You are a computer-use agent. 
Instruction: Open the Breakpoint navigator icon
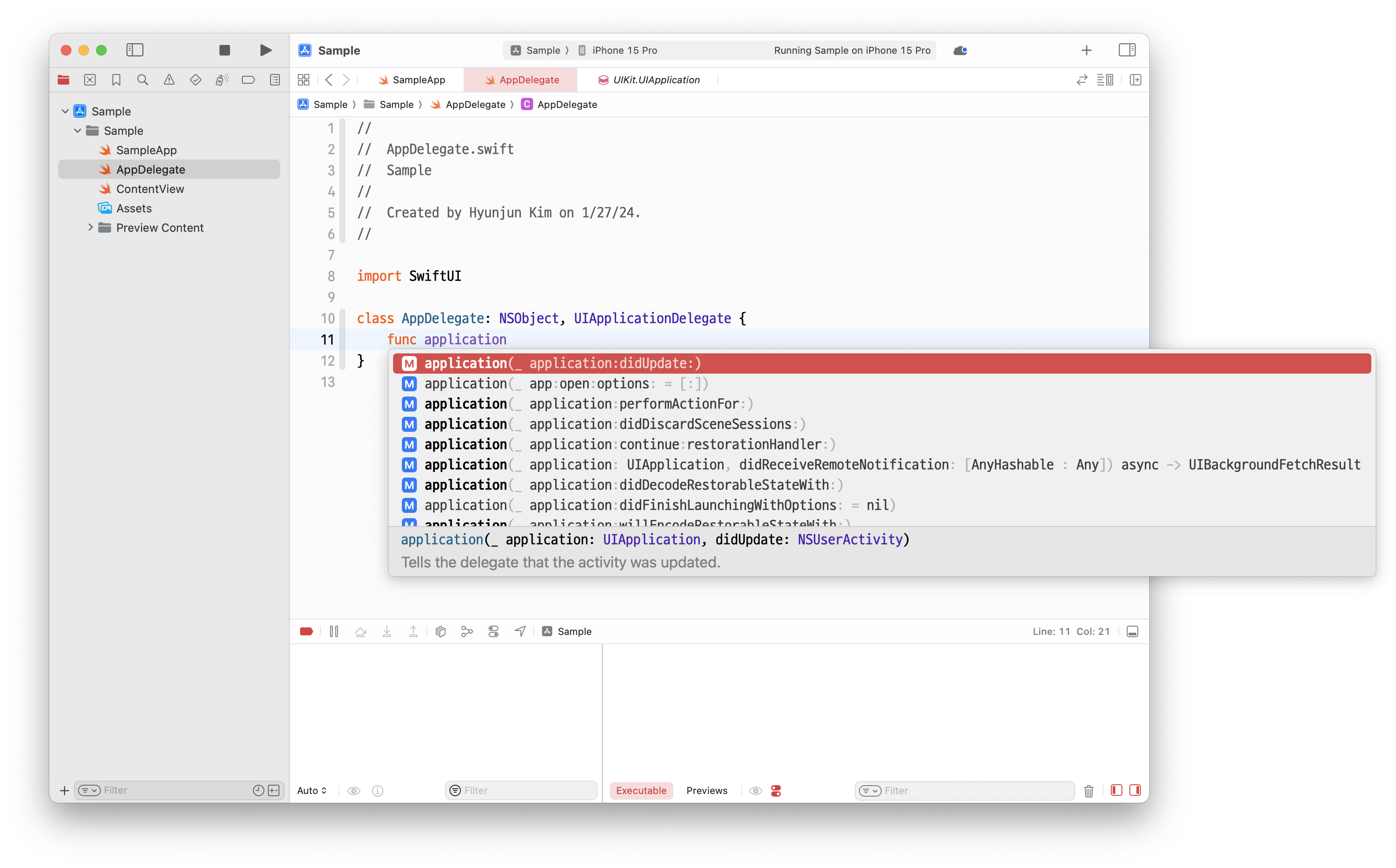248,80
